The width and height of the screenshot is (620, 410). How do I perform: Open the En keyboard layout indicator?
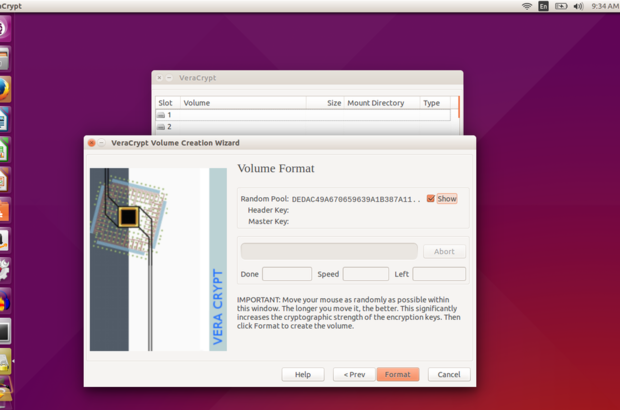tap(544, 6)
